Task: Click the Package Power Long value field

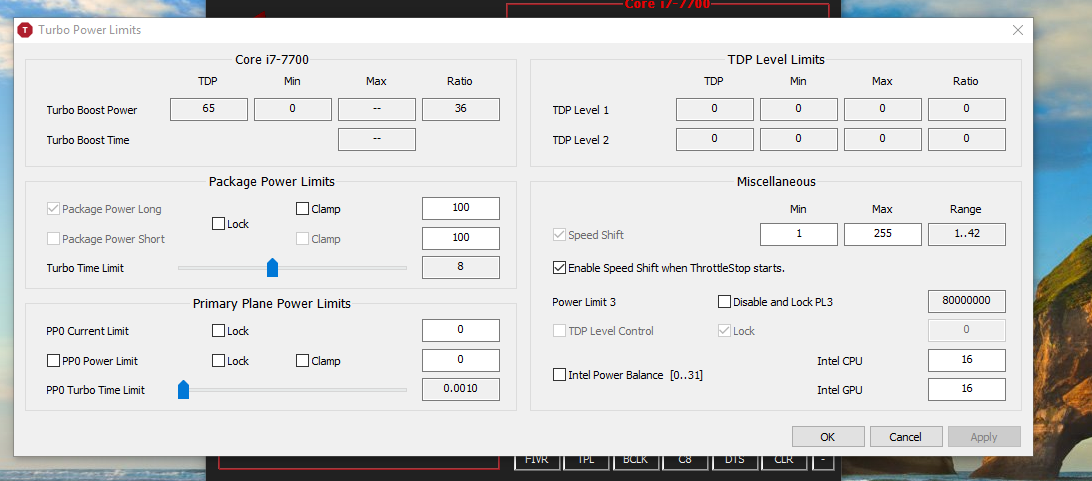Action: click(461, 208)
